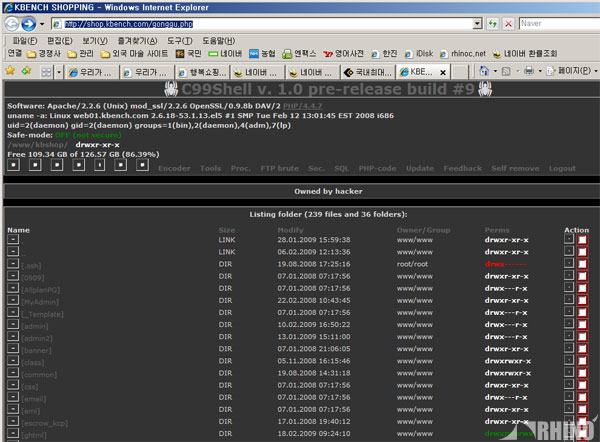The width and height of the screenshot is (600, 442).
Task: Click the Logout link
Action: [562, 168]
